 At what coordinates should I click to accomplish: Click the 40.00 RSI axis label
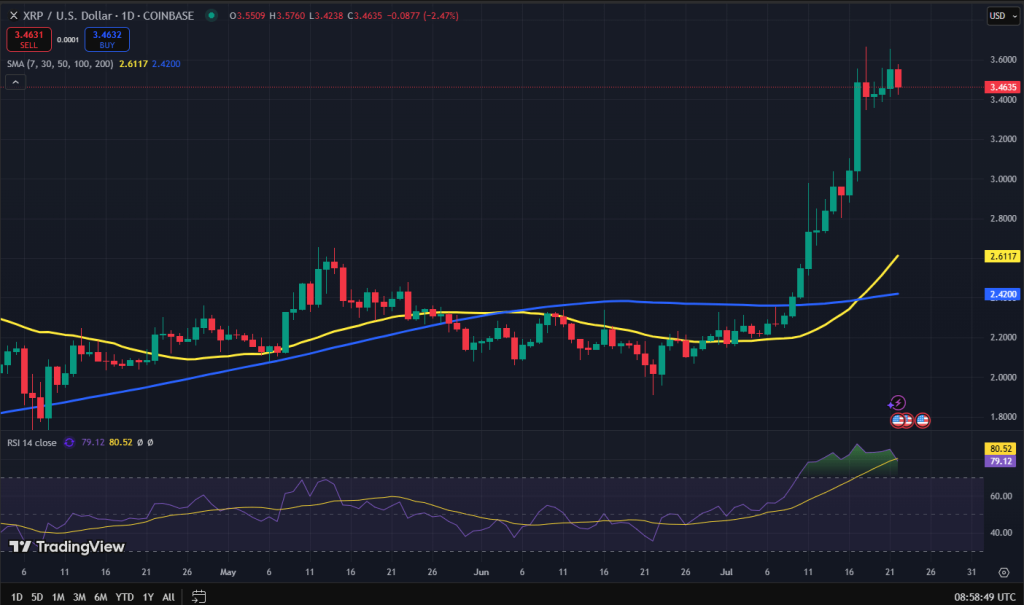point(1001,532)
